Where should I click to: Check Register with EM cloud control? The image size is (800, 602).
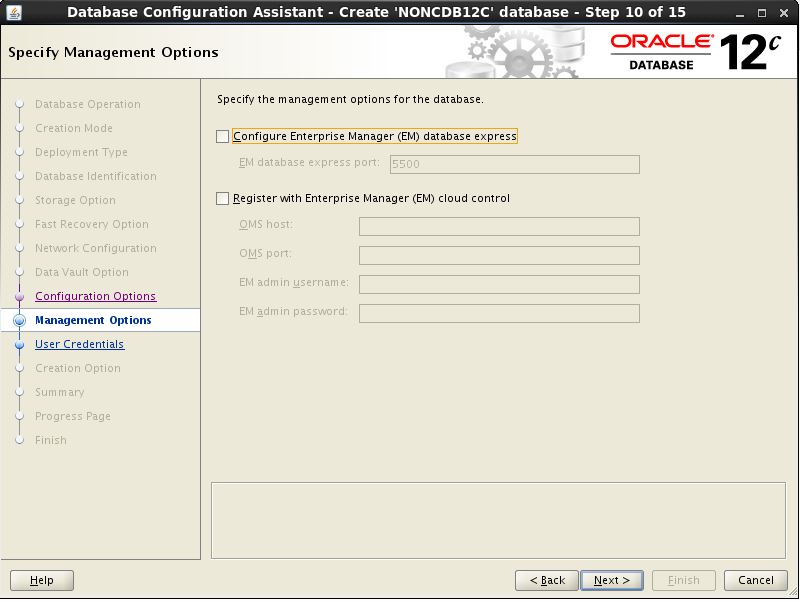coord(223,198)
